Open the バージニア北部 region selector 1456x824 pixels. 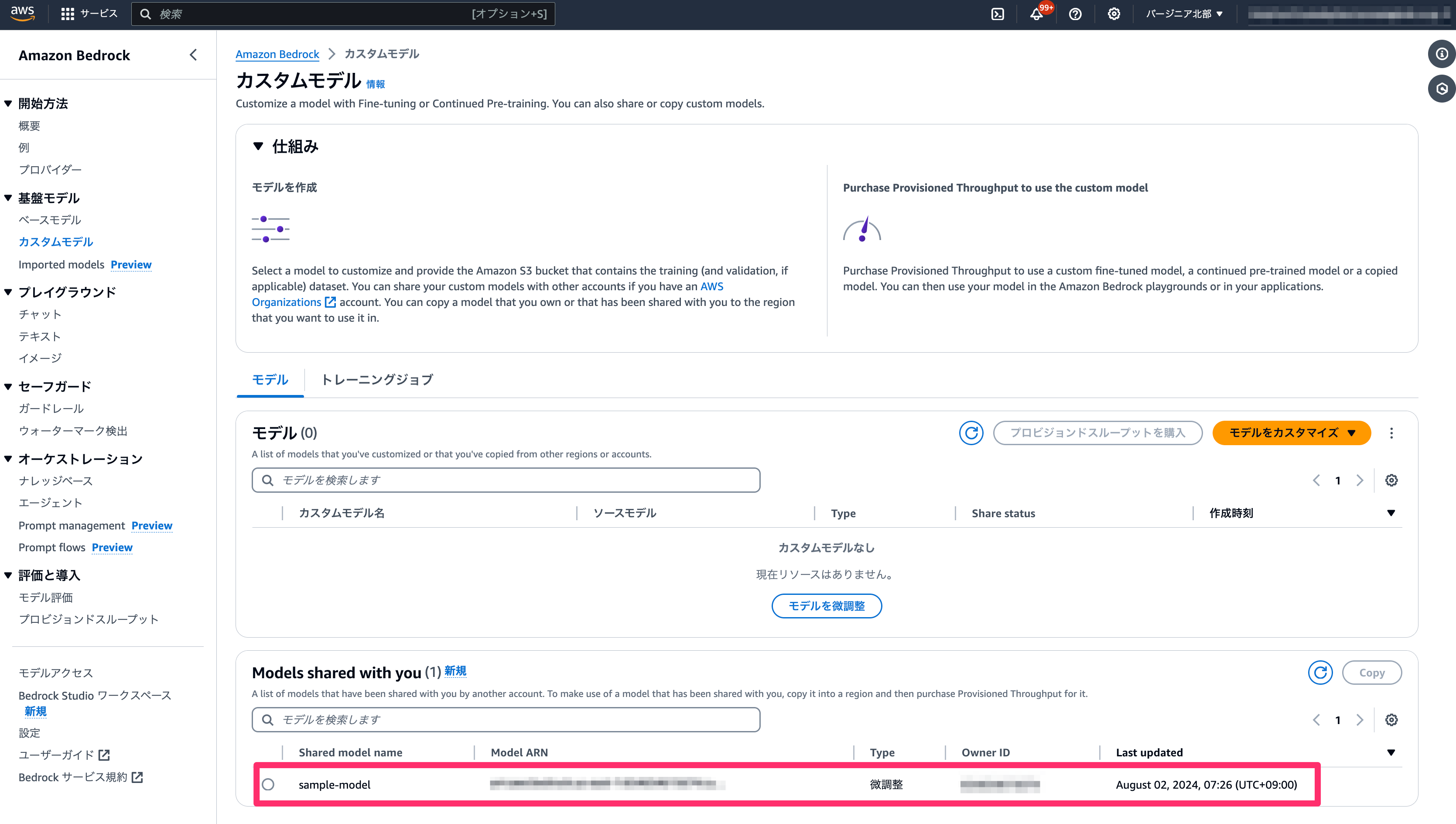[x=1184, y=14]
